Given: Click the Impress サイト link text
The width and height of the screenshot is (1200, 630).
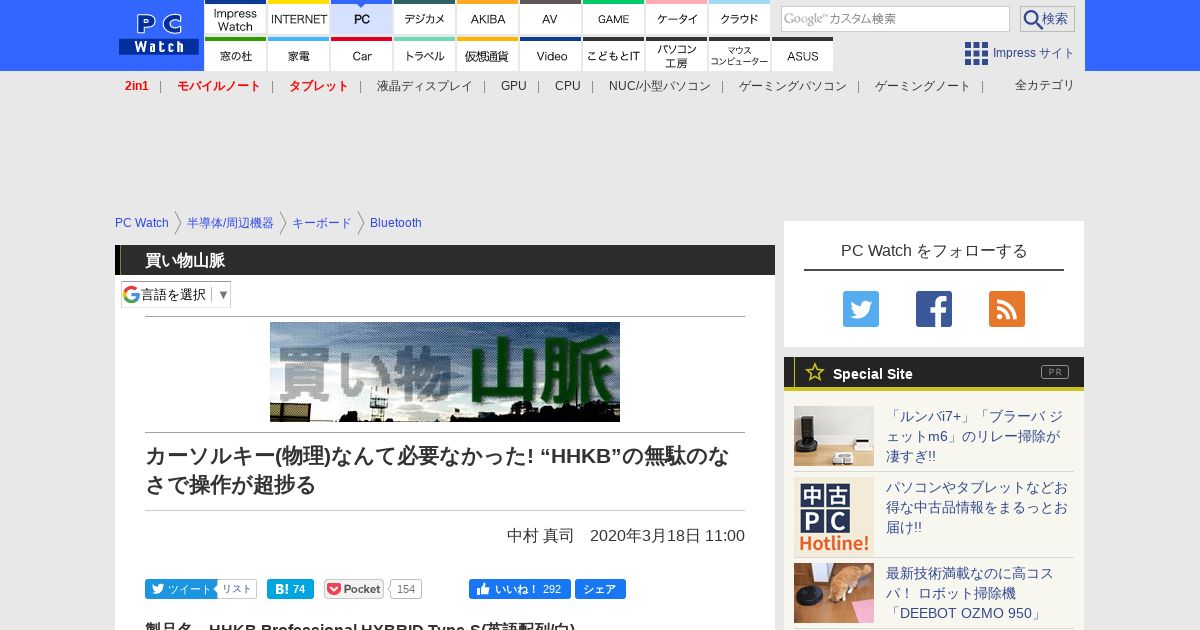Looking at the screenshot, I should click(1034, 53).
